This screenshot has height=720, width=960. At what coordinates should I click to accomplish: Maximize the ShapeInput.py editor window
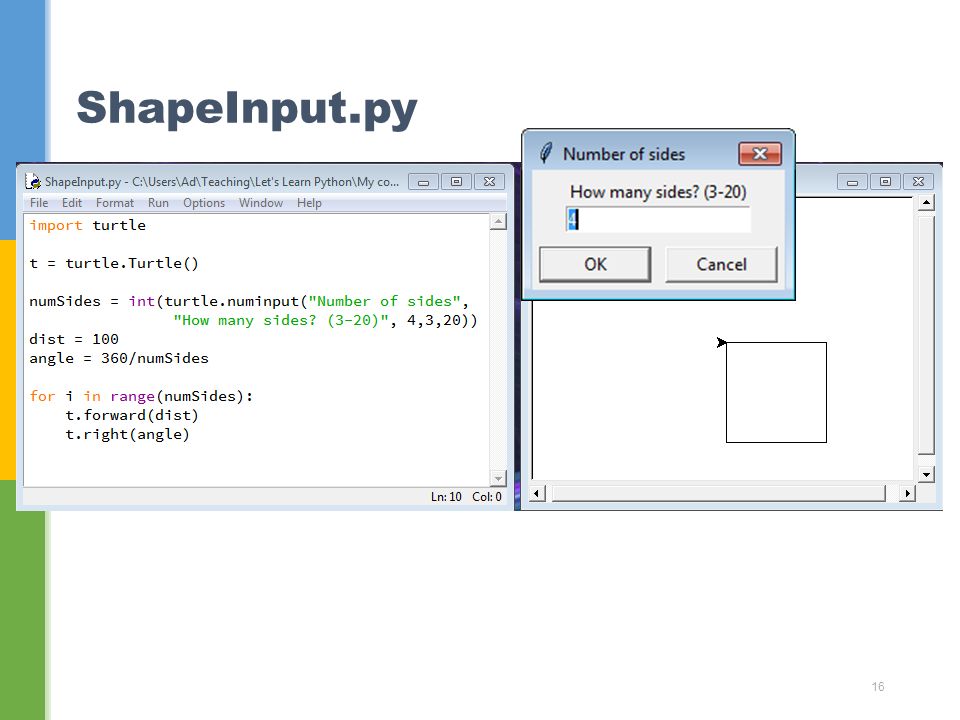pos(456,182)
